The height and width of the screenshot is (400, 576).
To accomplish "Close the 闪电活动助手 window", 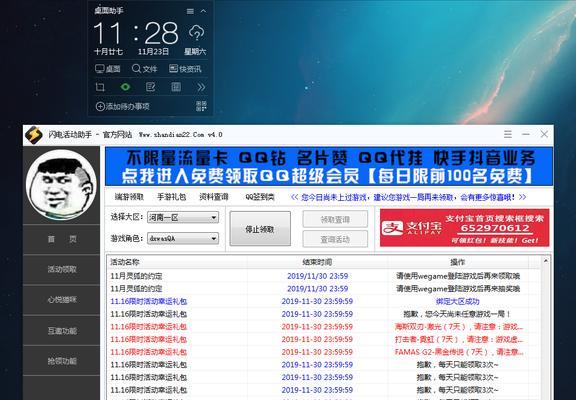I will [x=544, y=134].
